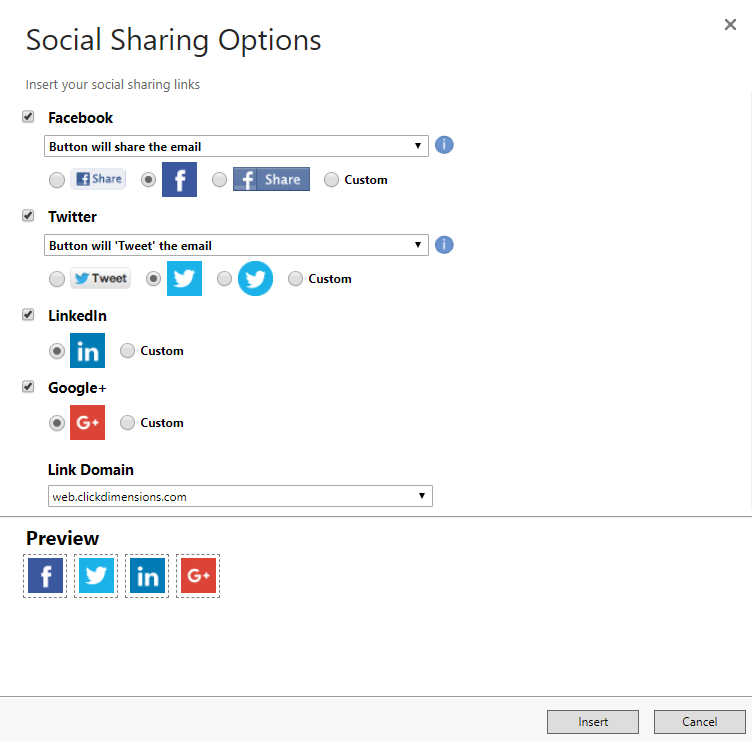
Task: Click the Cancel button
Action: tap(700, 722)
